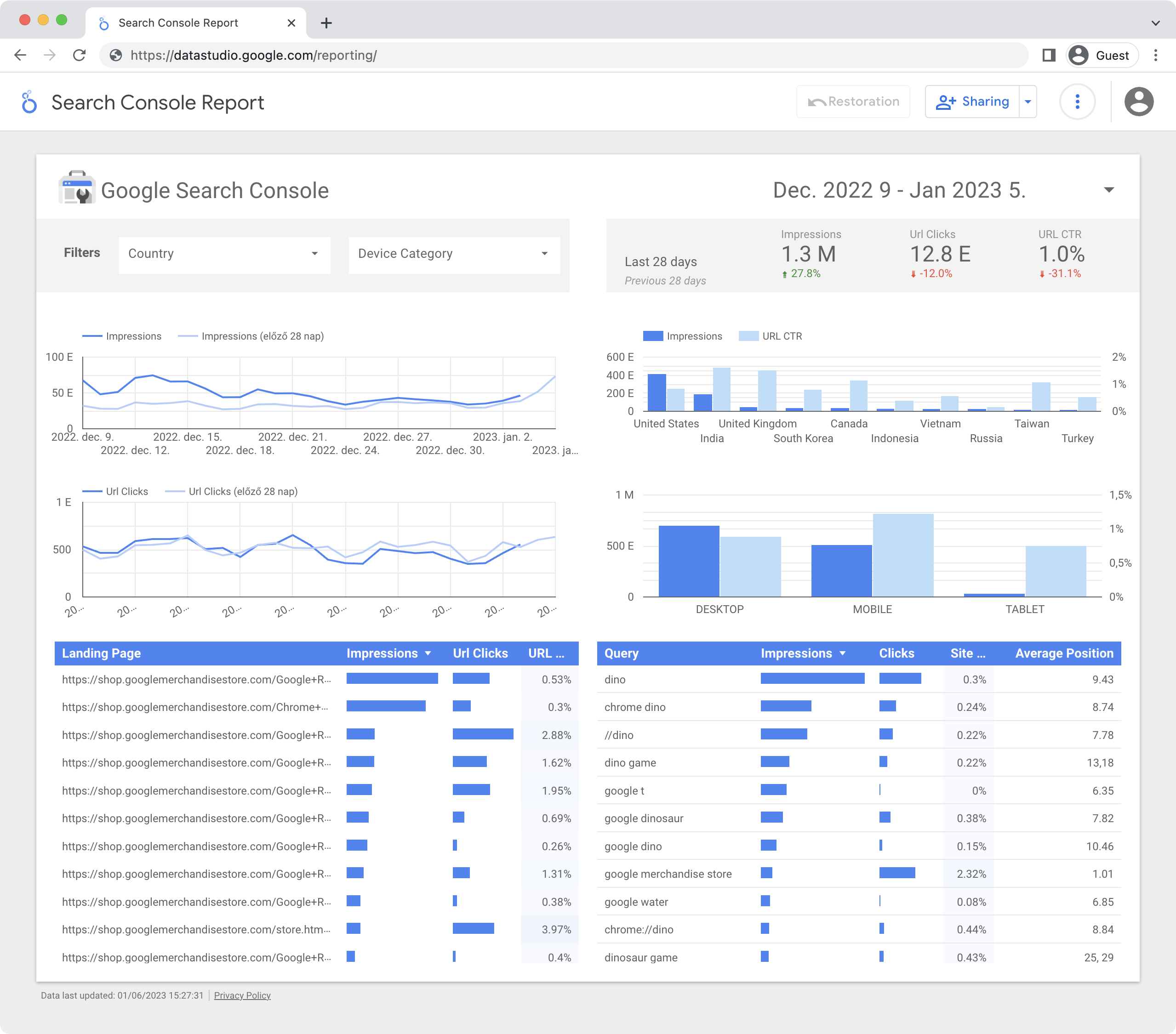Click the Sharing button
The width and height of the screenshot is (1176, 1034).
[972, 102]
